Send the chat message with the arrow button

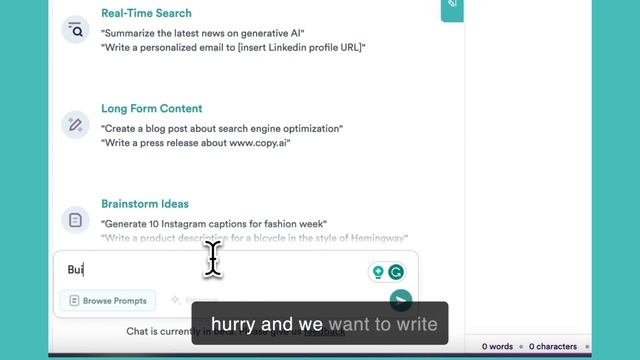[401, 300]
